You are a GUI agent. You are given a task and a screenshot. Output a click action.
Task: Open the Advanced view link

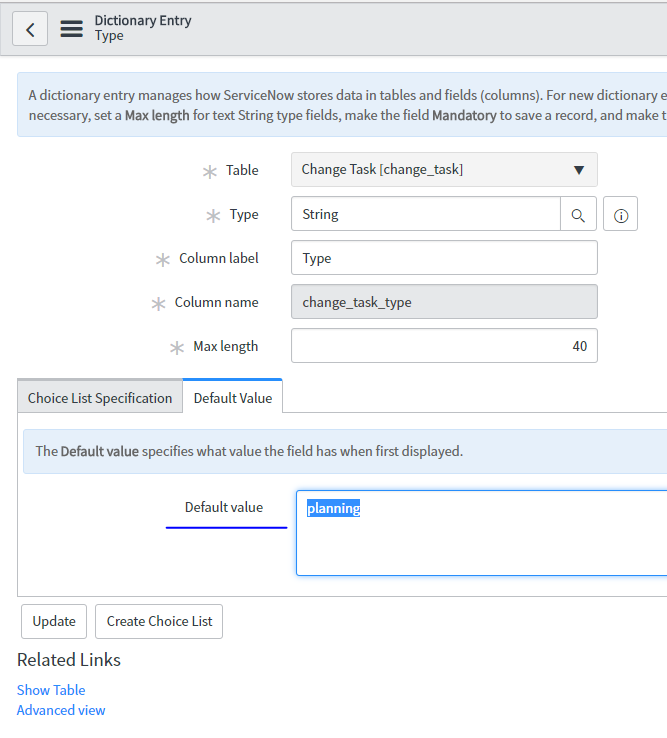pyautogui.click(x=61, y=710)
